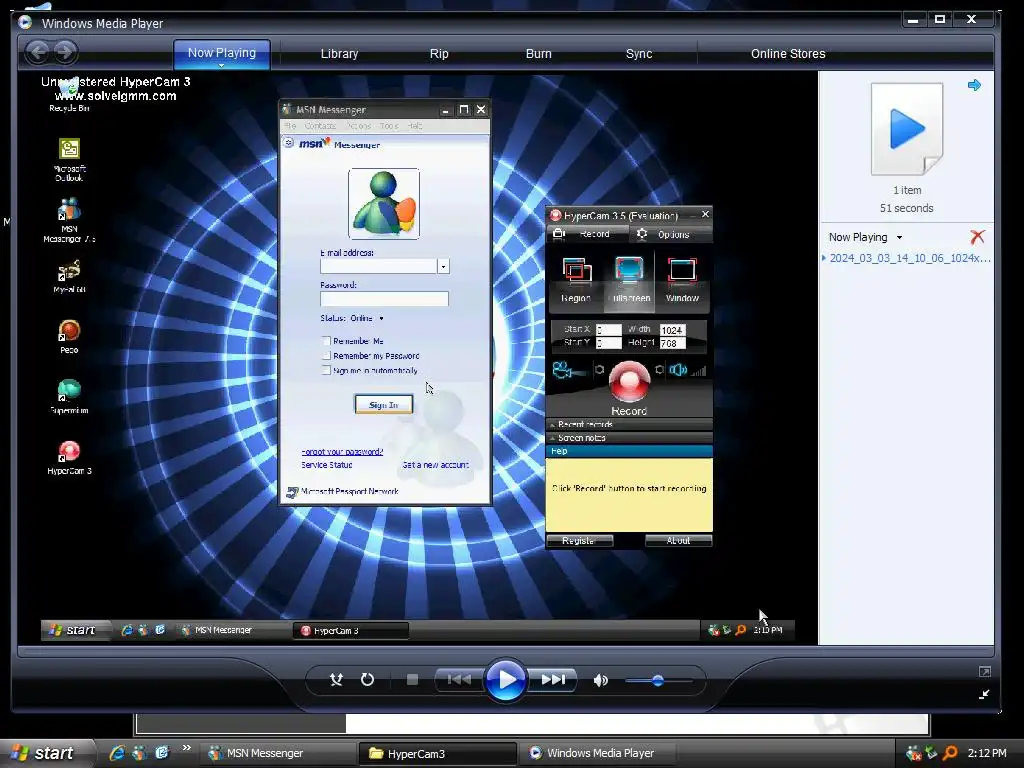The width and height of the screenshot is (1024, 768).
Task: Click the Microsoft Outlook icon in video
Action: pos(69,159)
